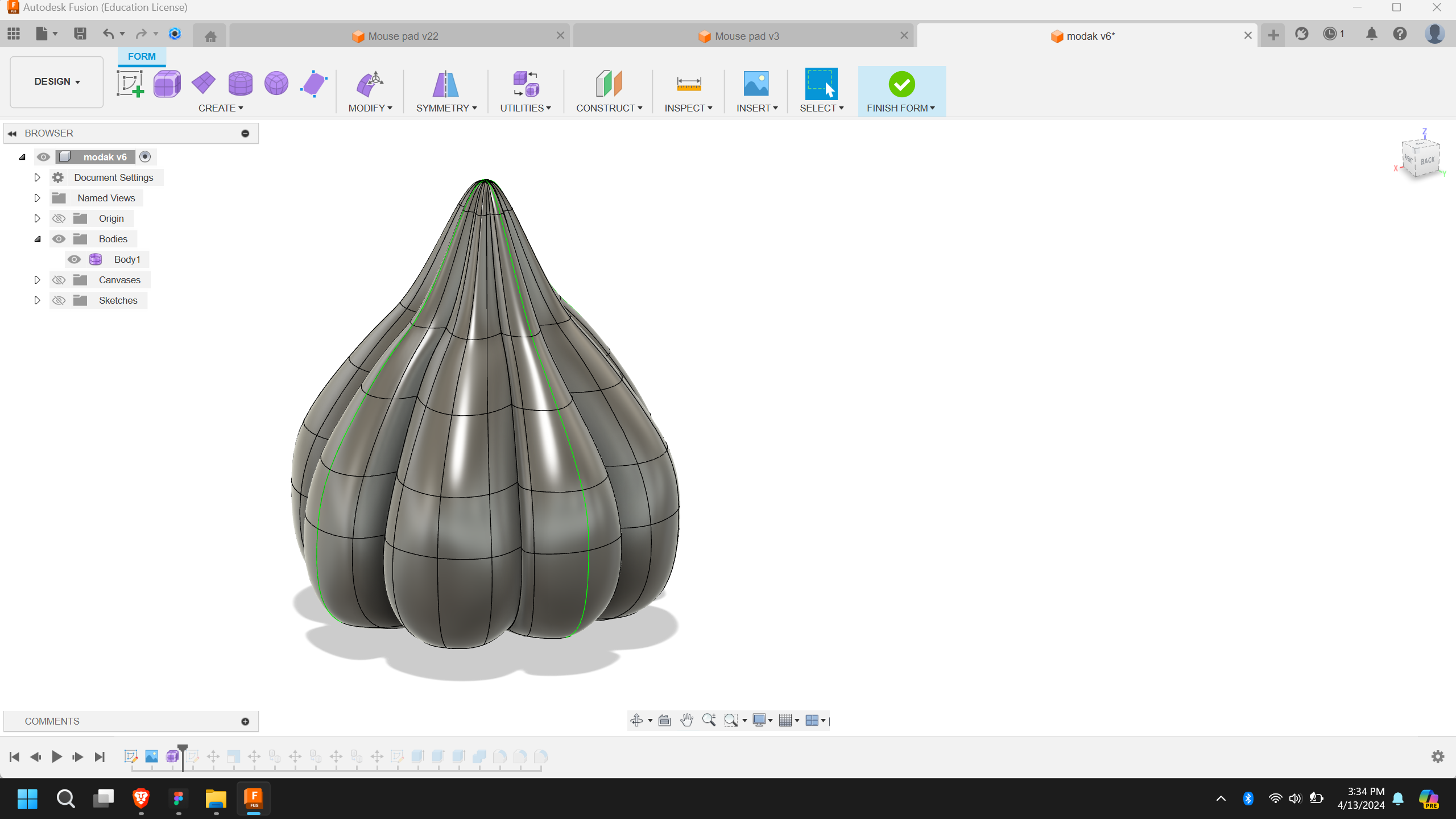Click the Redo arrow
1456x819 pixels.
point(141,34)
